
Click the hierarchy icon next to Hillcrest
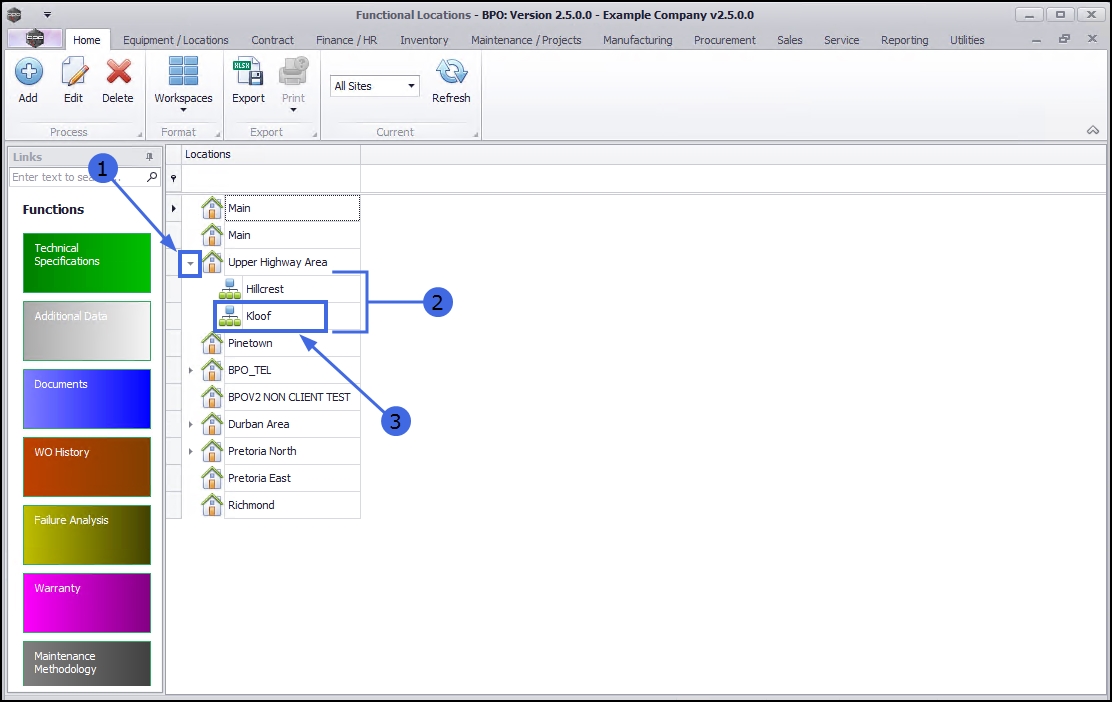click(230, 289)
